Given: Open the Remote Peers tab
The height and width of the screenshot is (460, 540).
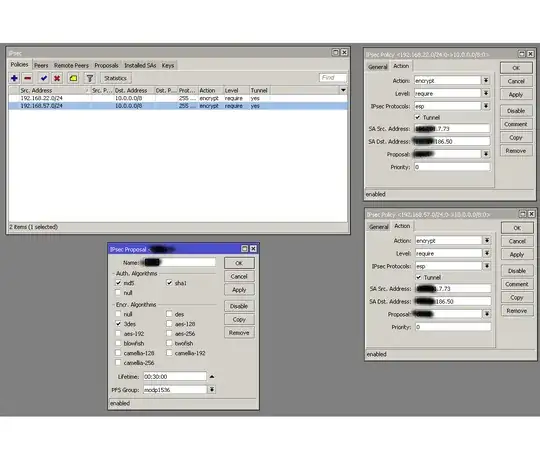Looking at the screenshot, I should point(71,65).
